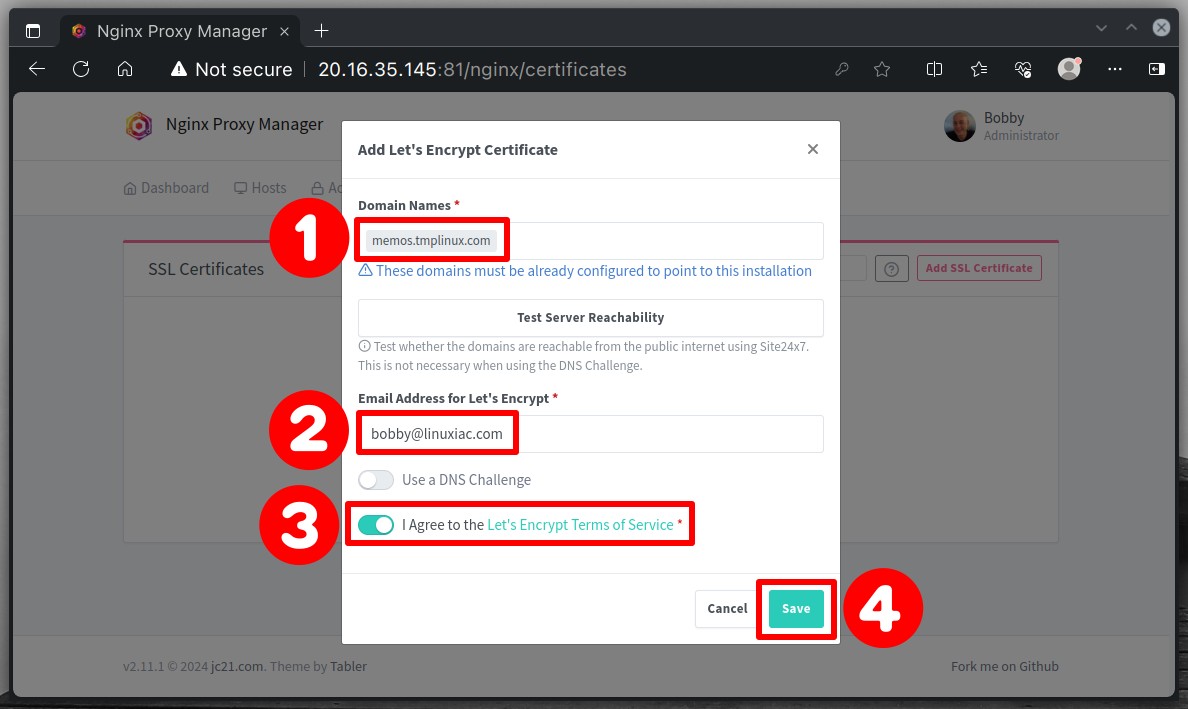Screen dimensions: 1188x709
Task: Open Bobby user avatar menu
Action: click(x=959, y=126)
